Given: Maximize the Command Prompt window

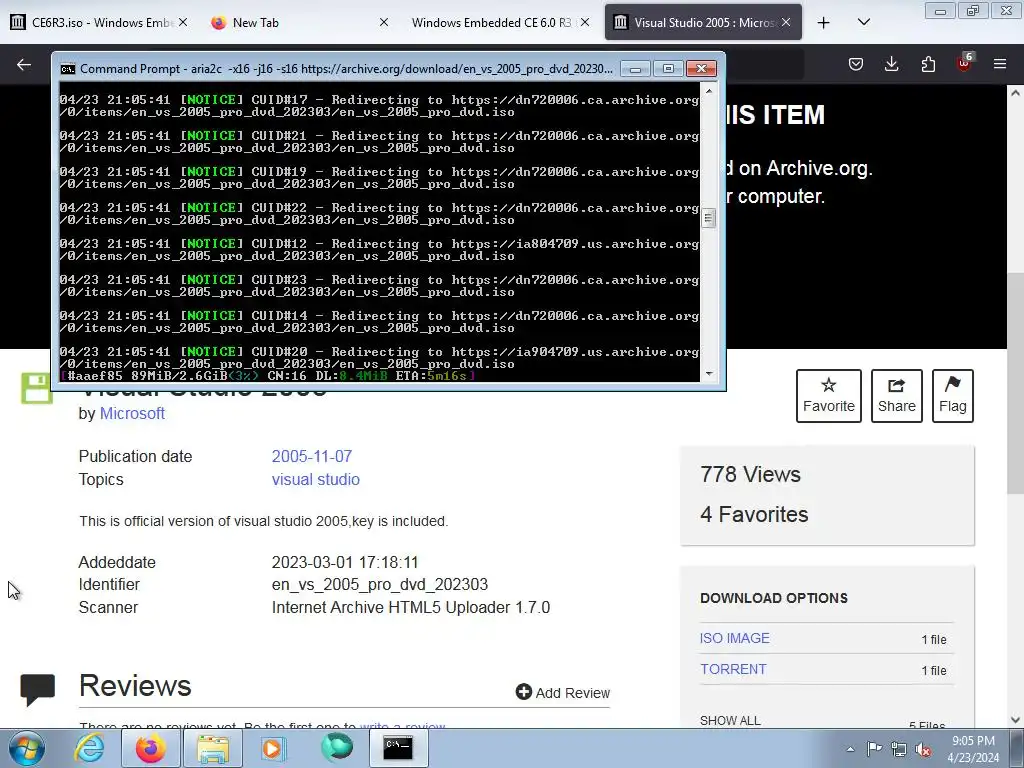Looking at the screenshot, I should 668,69.
